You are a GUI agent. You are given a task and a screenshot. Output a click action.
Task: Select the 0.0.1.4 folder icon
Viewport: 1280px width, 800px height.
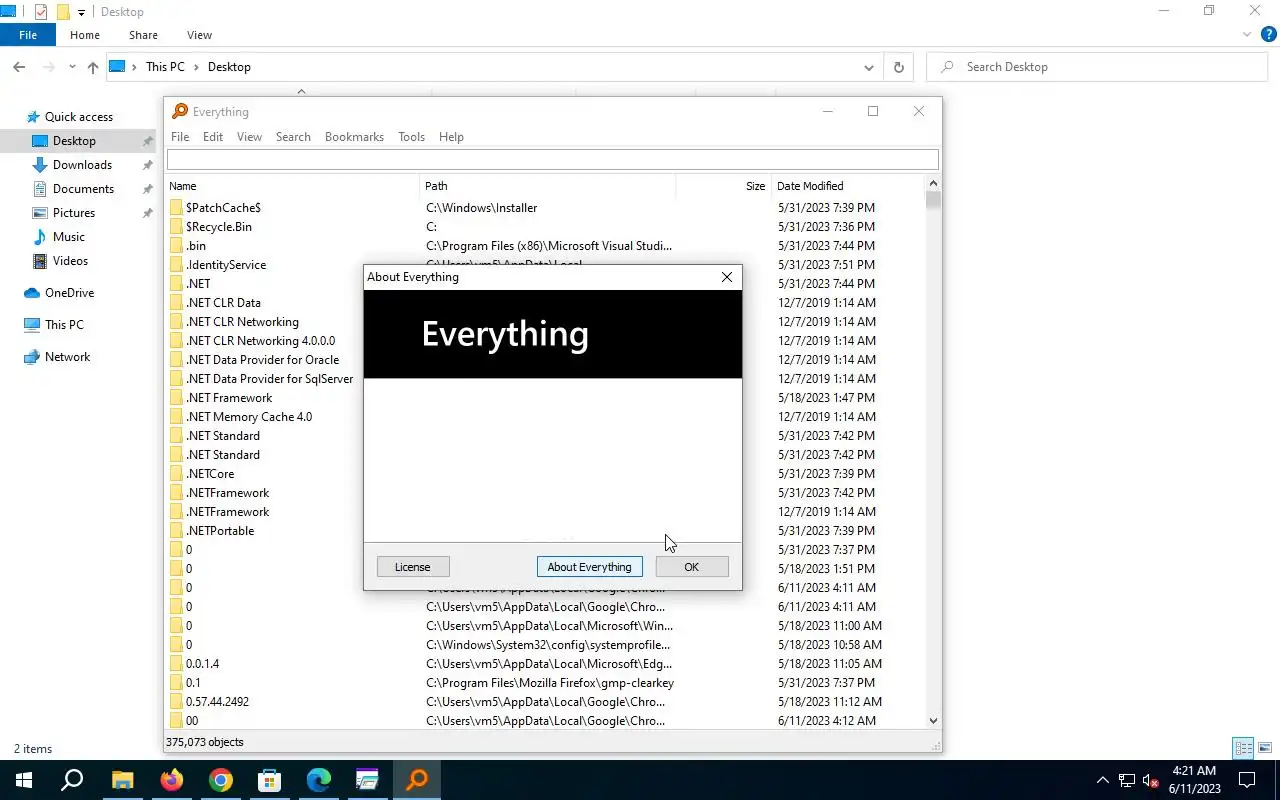click(x=176, y=664)
